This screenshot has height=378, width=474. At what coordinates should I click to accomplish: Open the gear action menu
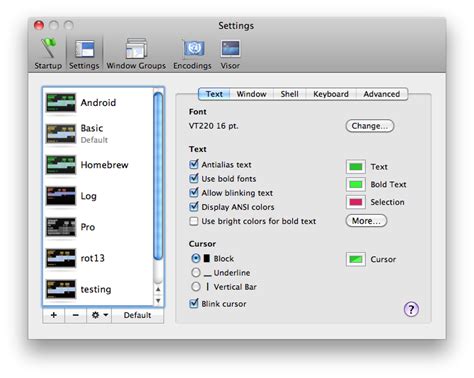click(99, 315)
